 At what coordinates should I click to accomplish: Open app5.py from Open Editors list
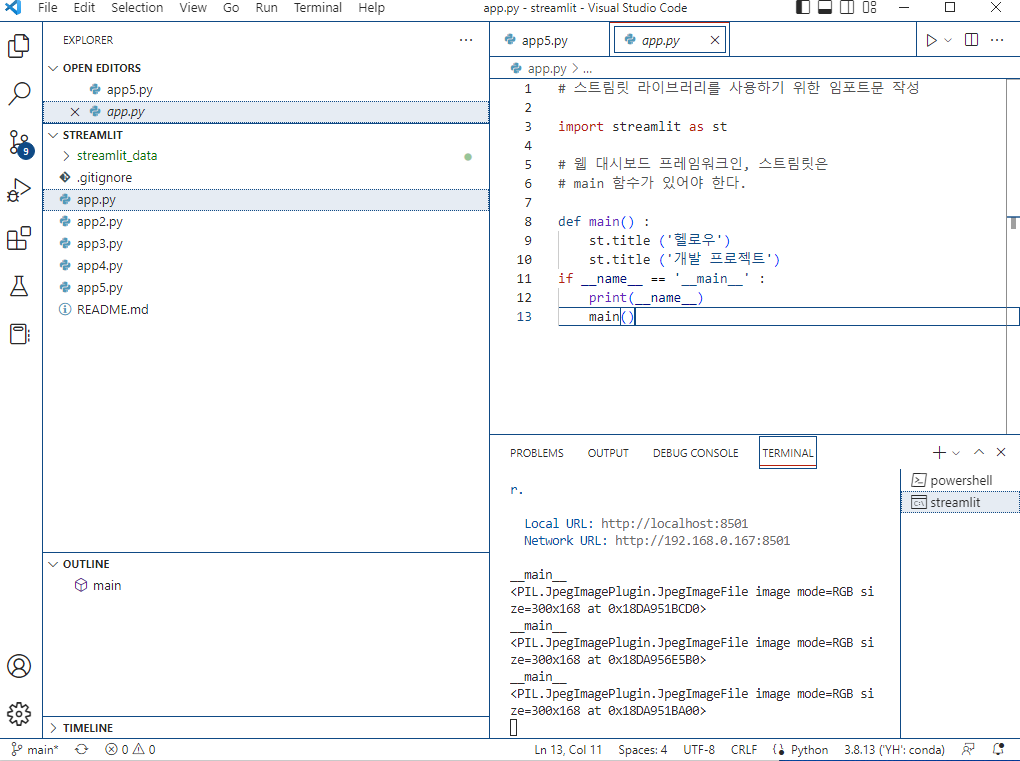click(129, 90)
